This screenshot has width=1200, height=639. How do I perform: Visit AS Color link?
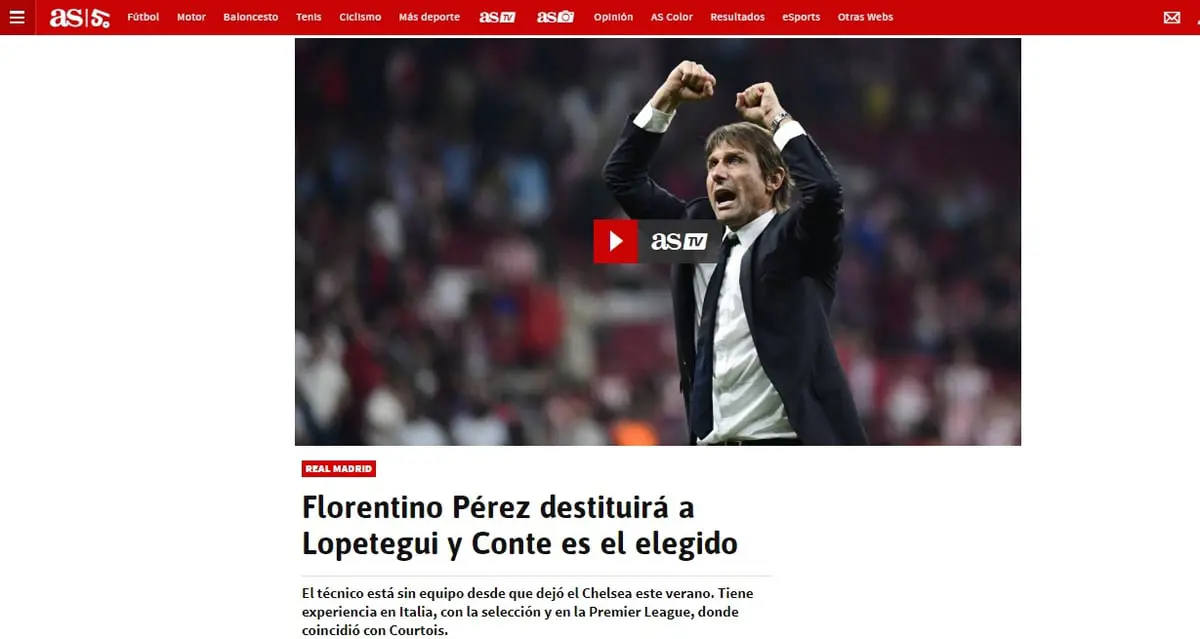672,17
